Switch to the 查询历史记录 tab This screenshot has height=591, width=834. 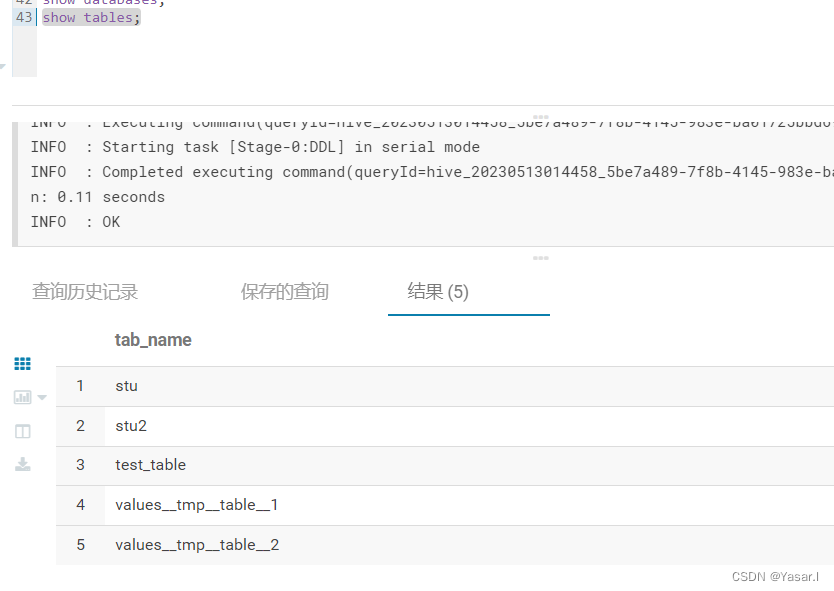click(x=85, y=292)
